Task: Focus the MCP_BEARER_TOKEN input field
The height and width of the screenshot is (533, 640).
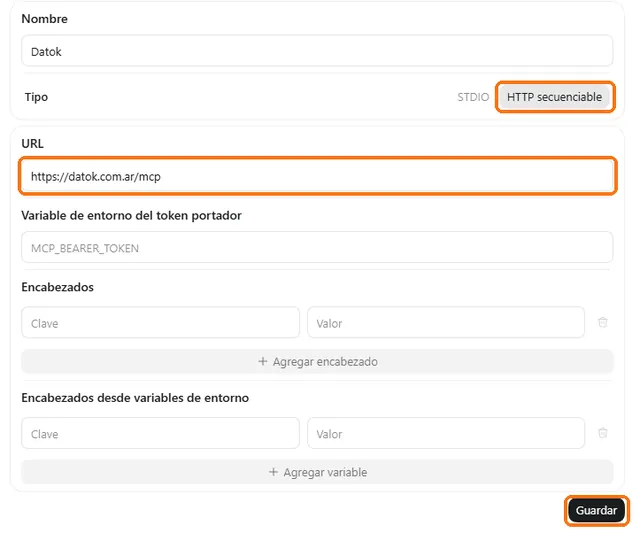Action: (x=317, y=248)
